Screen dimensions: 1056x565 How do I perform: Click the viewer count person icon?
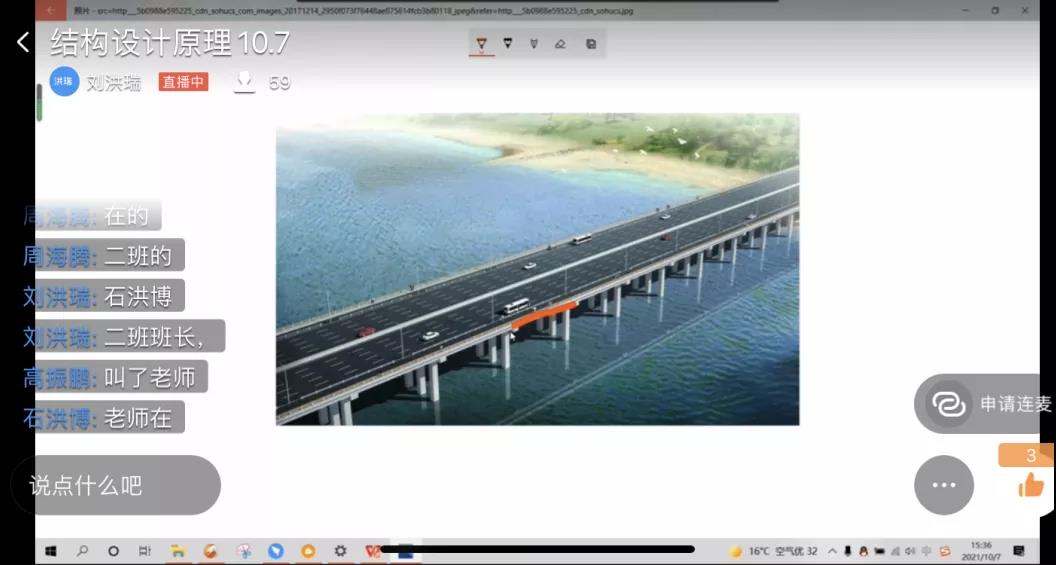coord(244,82)
